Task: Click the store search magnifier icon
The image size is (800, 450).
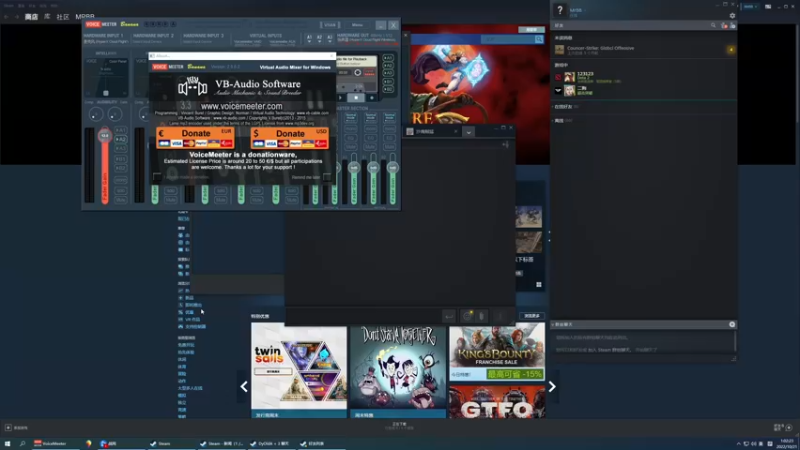Action: (x=539, y=39)
